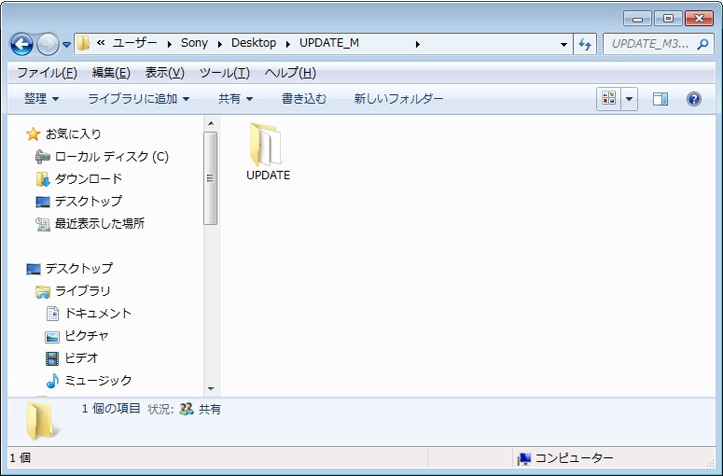Click the ミュージック library icon
This screenshot has width=723, height=476.
pos(52,381)
